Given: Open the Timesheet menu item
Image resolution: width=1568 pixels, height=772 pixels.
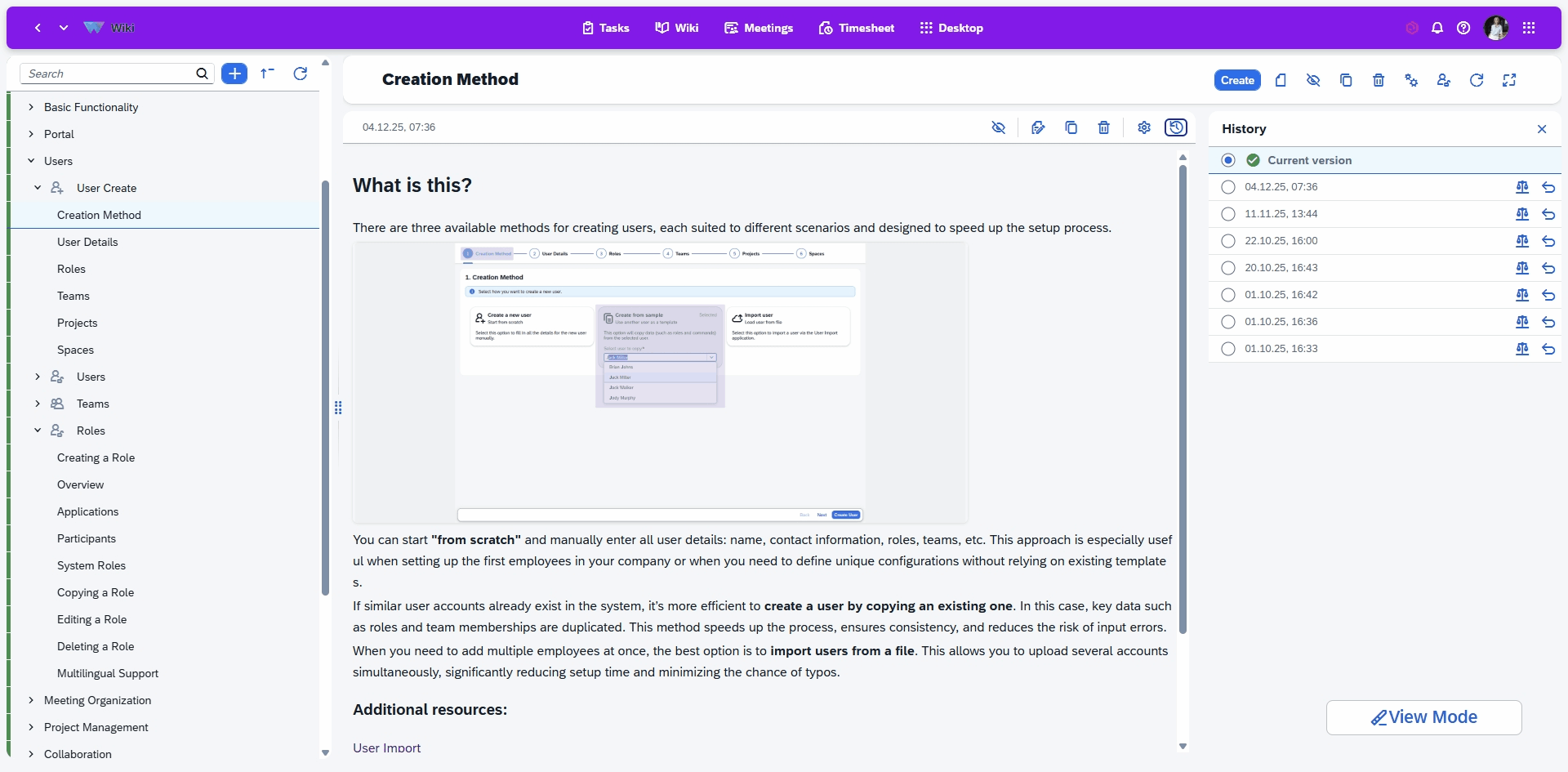Looking at the screenshot, I should [x=856, y=28].
